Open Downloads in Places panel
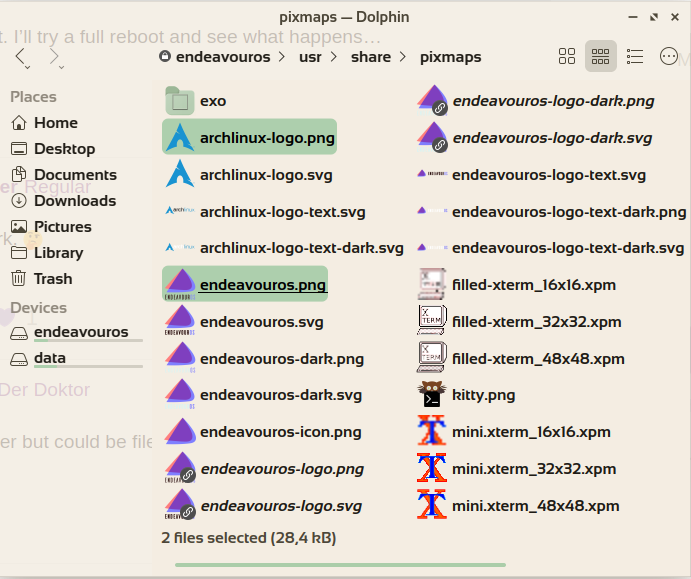Image resolution: width=691 pixels, height=579 pixels. click(x=74, y=201)
